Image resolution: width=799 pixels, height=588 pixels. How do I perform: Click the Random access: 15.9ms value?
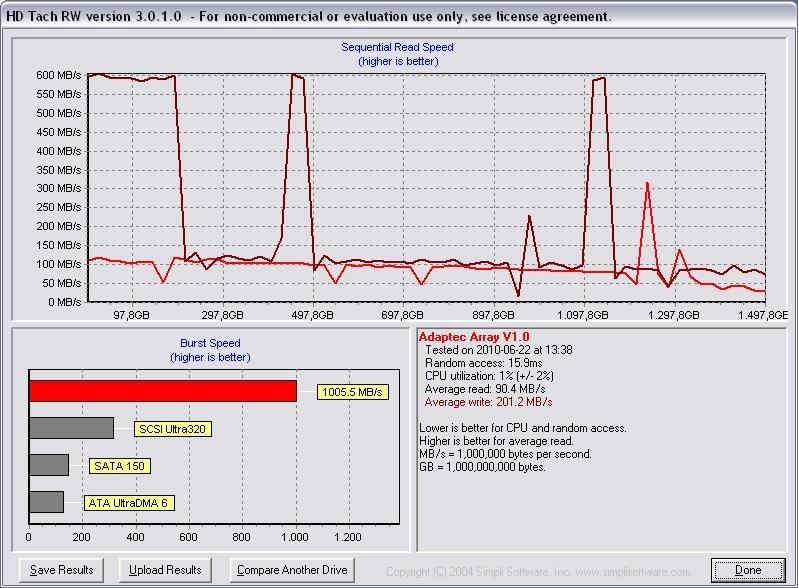click(484, 363)
